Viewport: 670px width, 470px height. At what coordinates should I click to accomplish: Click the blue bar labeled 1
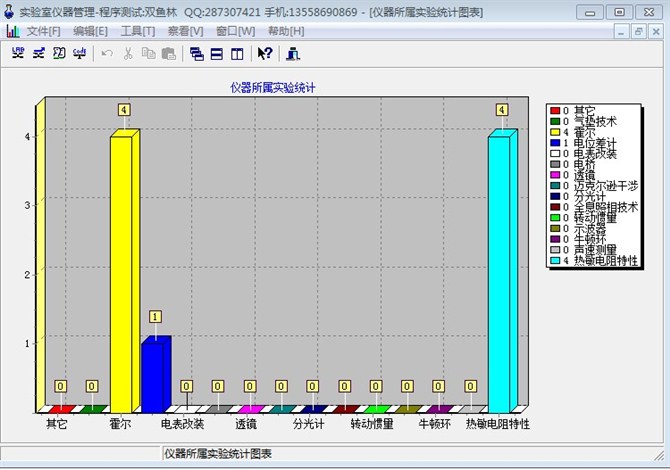pos(156,374)
